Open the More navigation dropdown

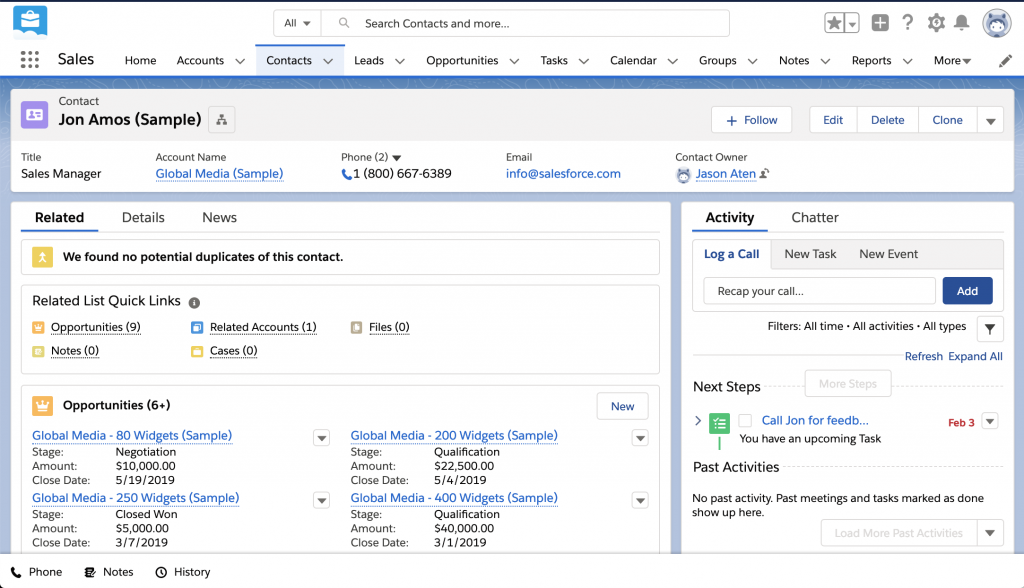[952, 60]
